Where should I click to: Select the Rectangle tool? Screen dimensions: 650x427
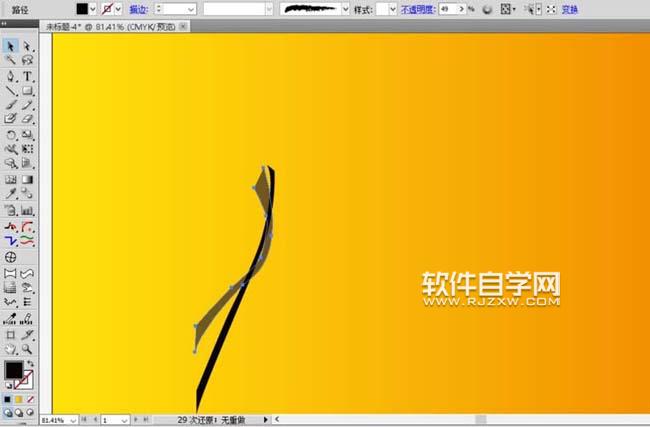27,91
